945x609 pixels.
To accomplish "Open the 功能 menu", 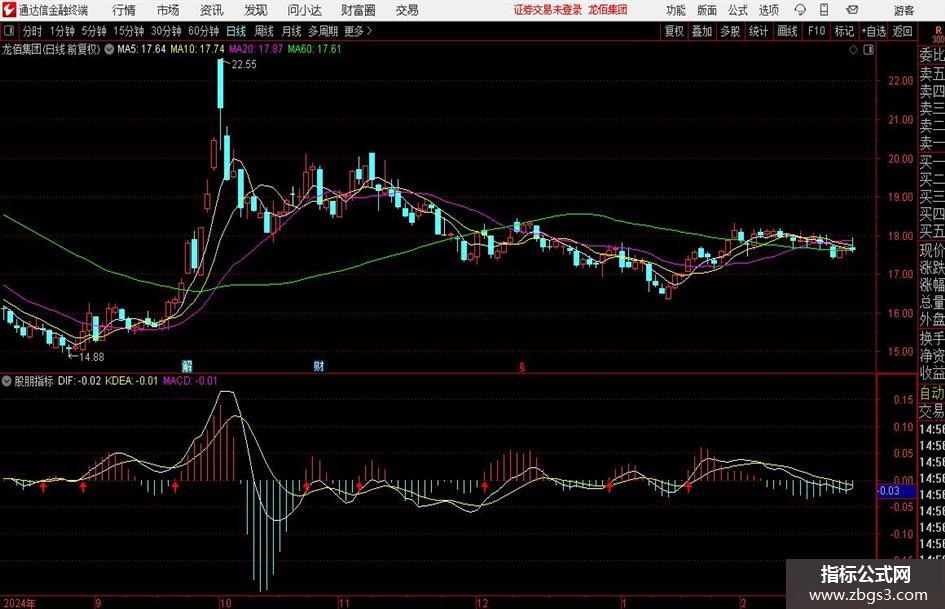I will tap(676, 10).
